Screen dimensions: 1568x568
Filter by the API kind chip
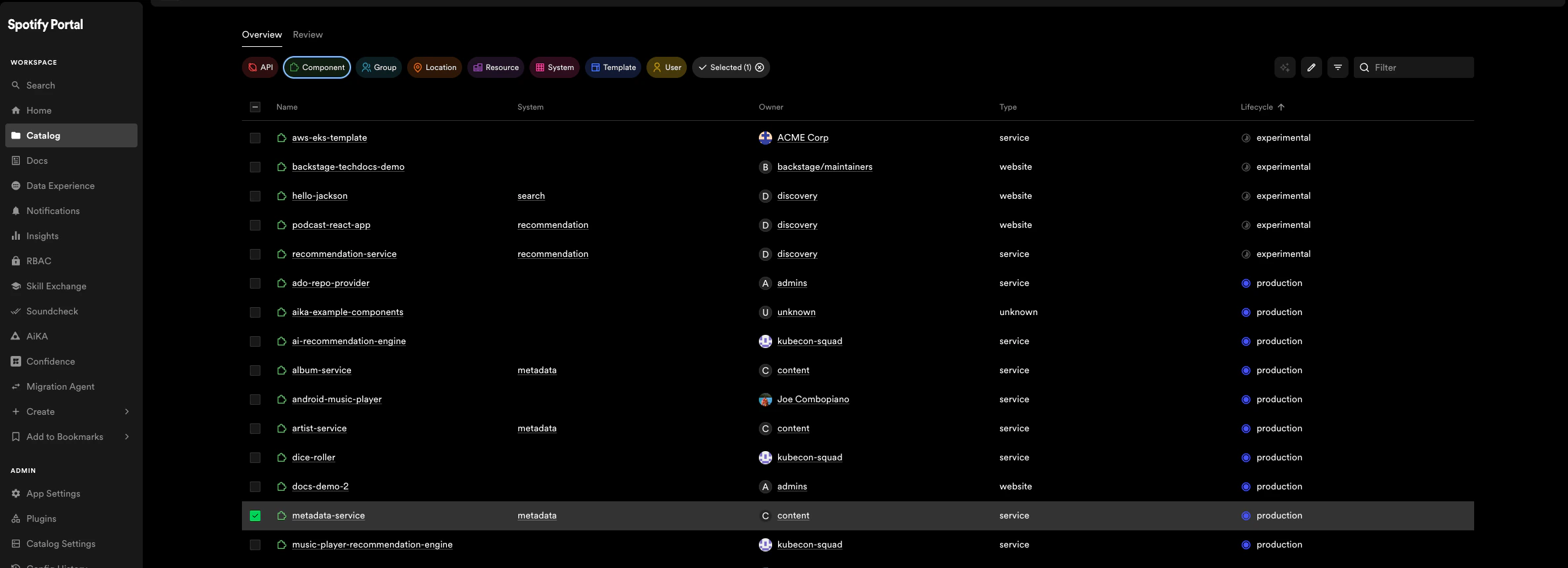click(x=260, y=67)
